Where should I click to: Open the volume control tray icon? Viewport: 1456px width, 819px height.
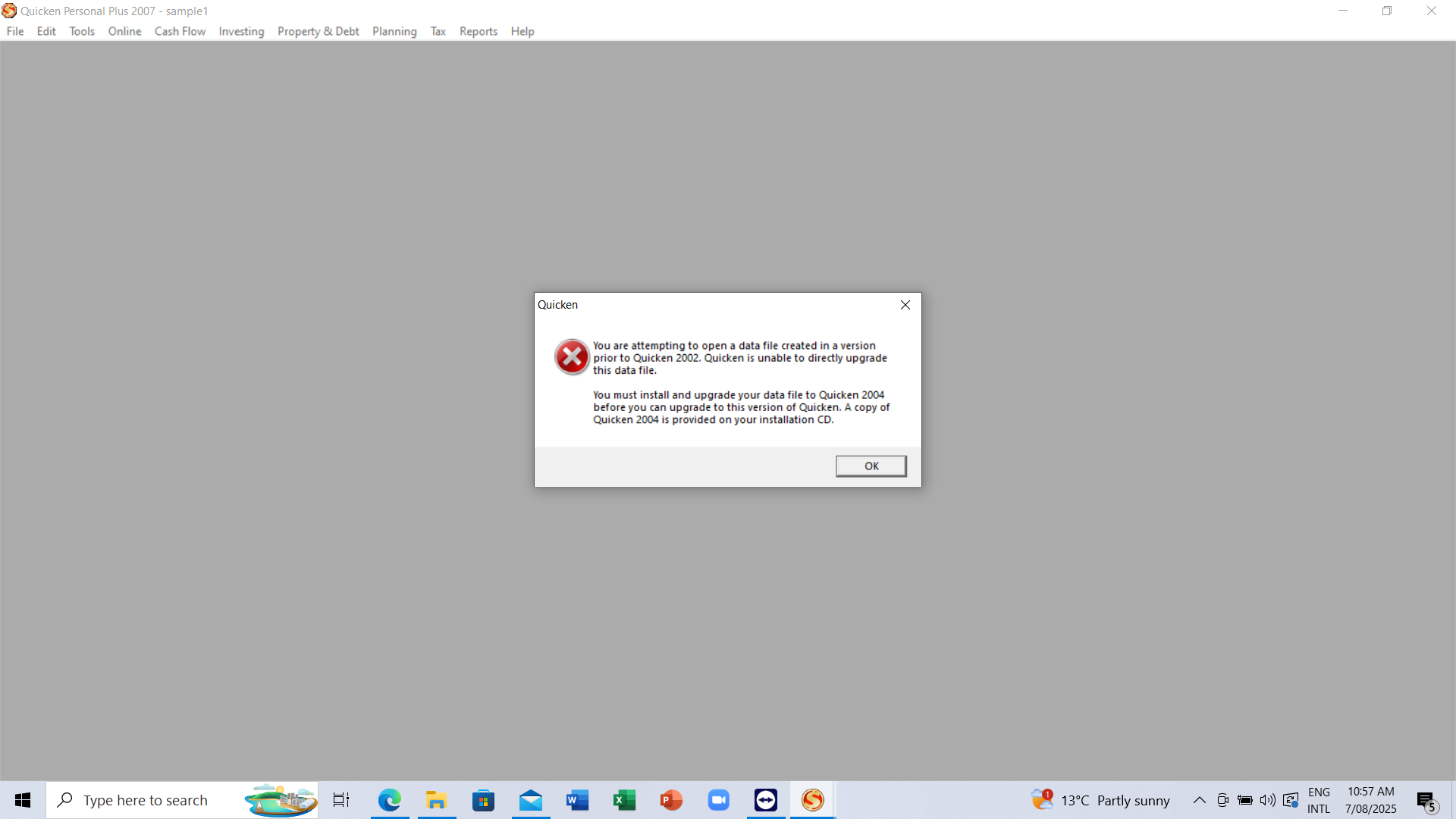tap(1267, 800)
